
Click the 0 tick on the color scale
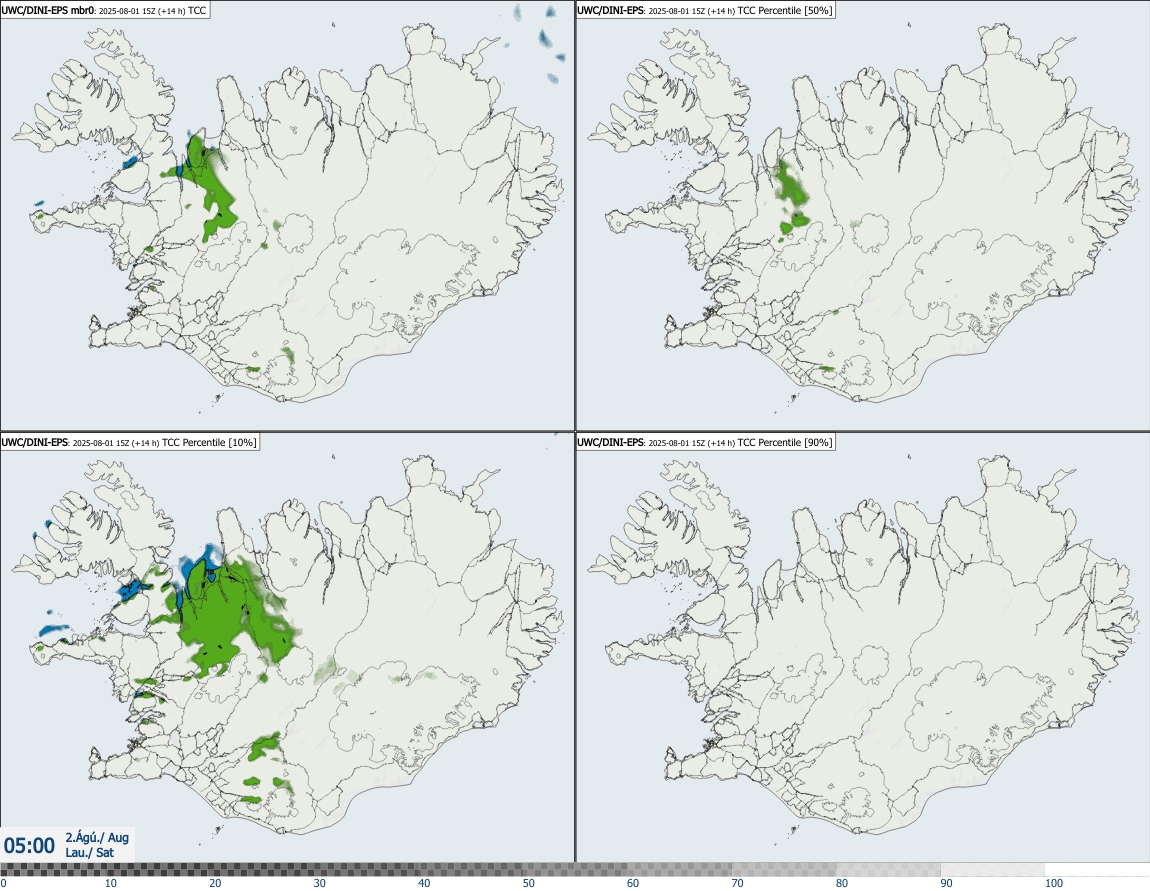4,883
